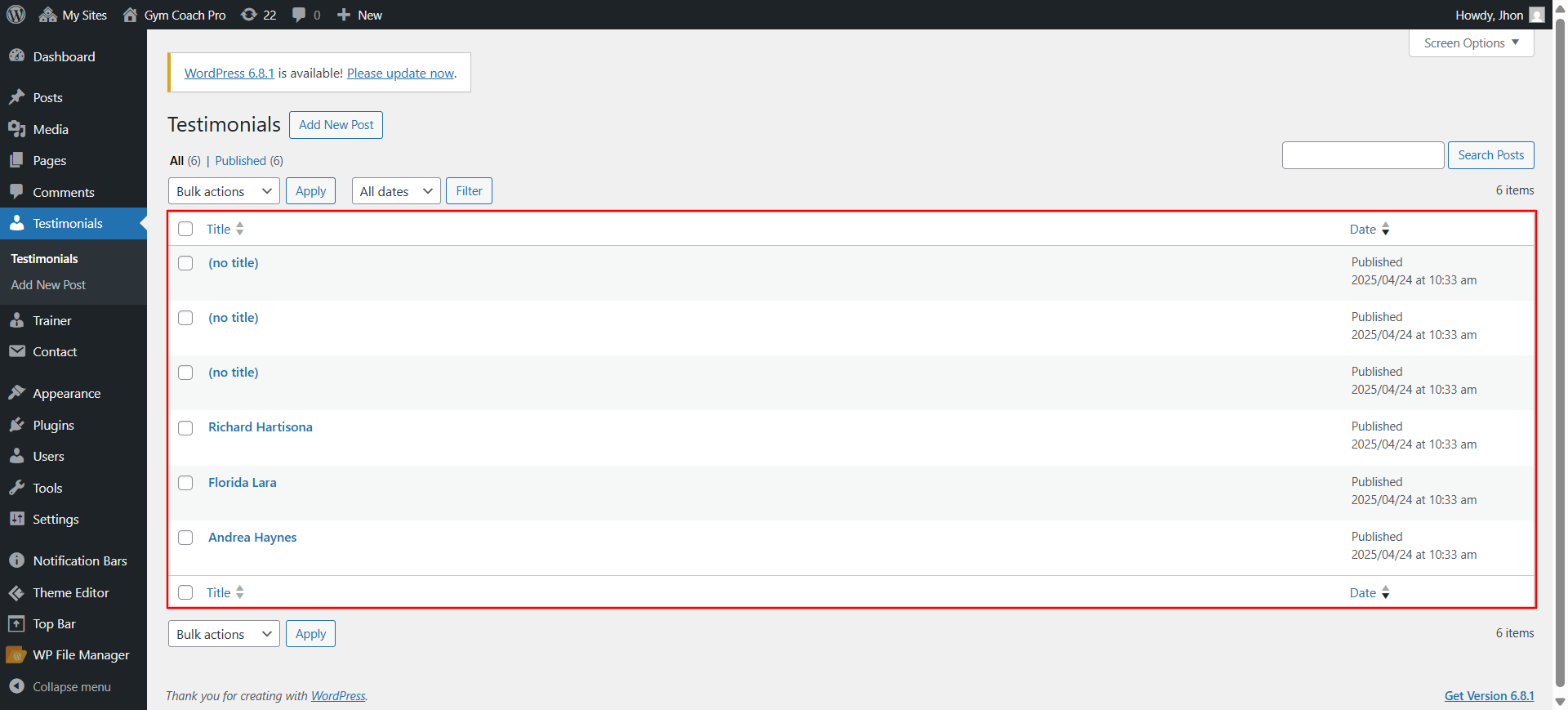
Task: Select the Andrea Haynes row checkbox
Action: (185, 538)
